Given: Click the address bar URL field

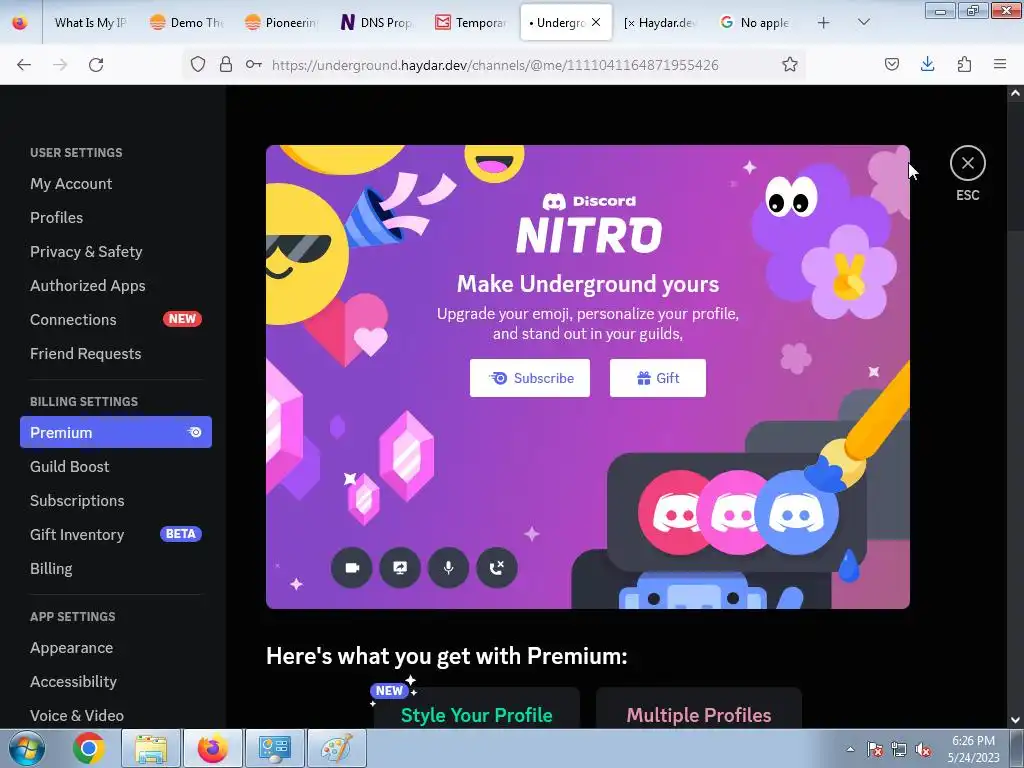Looking at the screenshot, I should click(x=495, y=65).
